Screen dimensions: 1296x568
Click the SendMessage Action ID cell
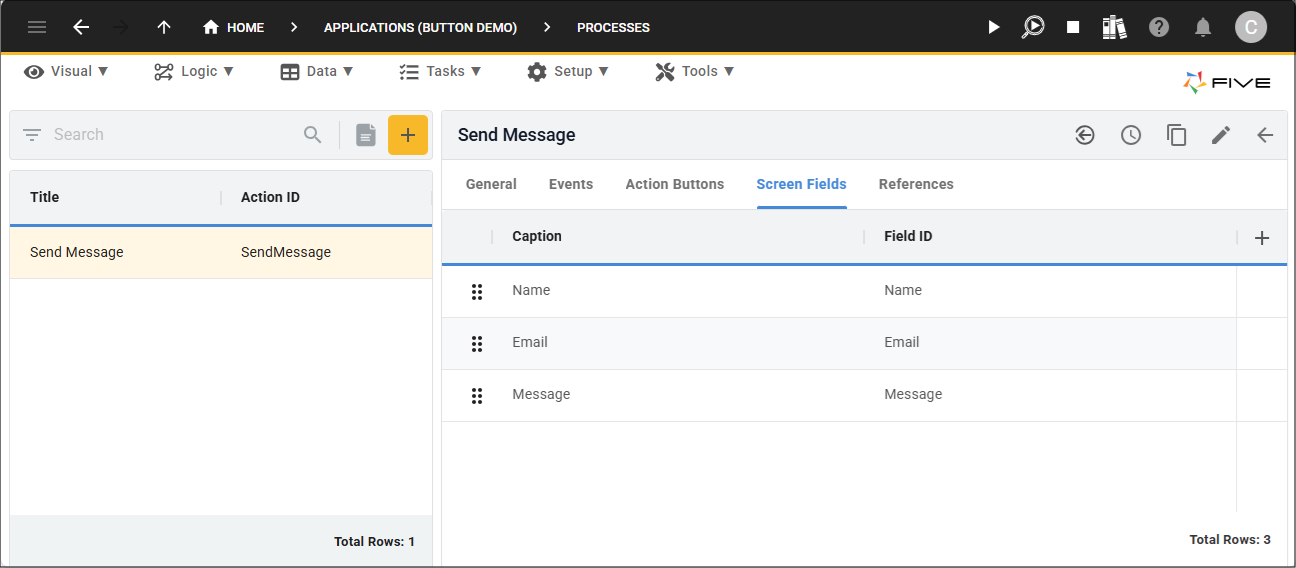pyautogui.click(x=286, y=252)
